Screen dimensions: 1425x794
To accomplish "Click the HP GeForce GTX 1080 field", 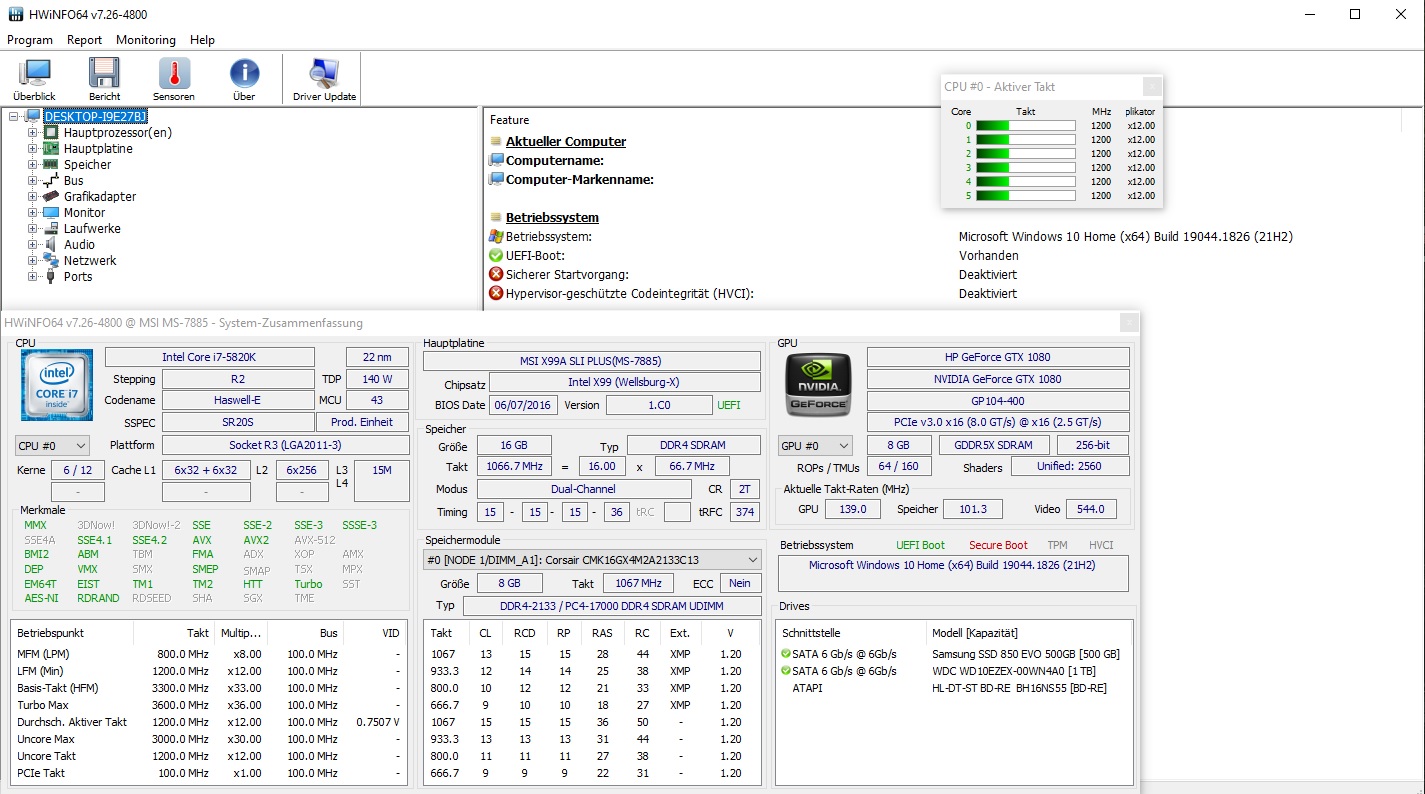I will click(998, 357).
